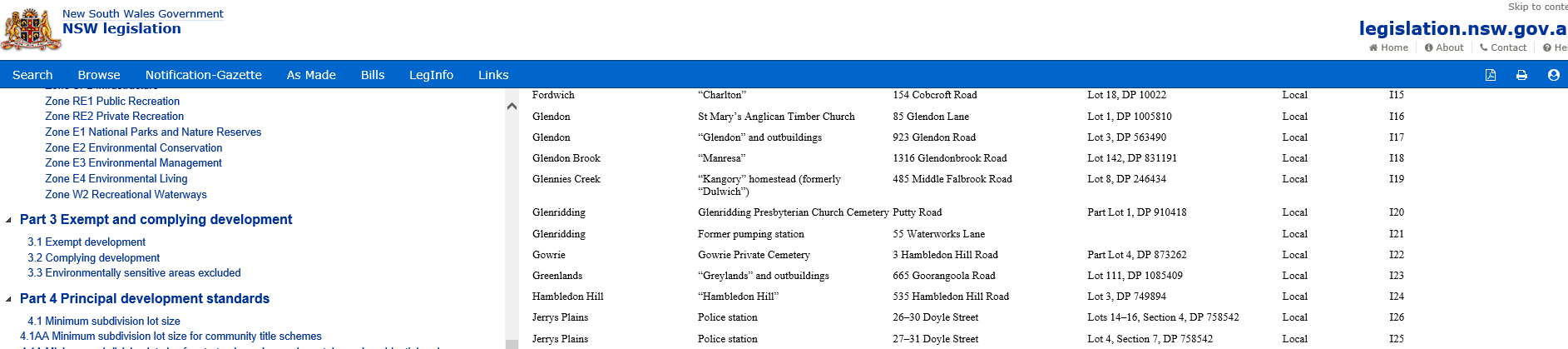This screenshot has height=349, width=1568.
Task: Select Lot 18, DP 10022 cell
Action: 1126,95
